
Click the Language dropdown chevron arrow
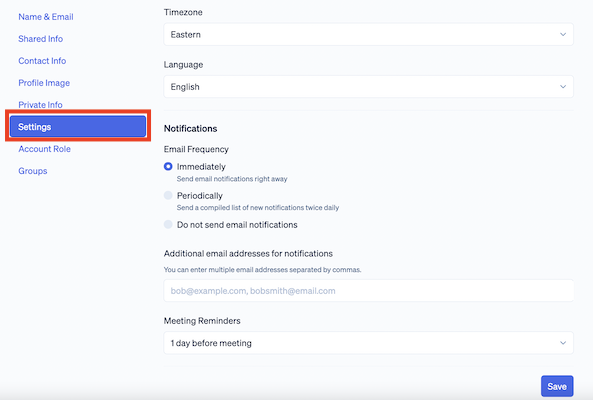click(x=563, y=87)
